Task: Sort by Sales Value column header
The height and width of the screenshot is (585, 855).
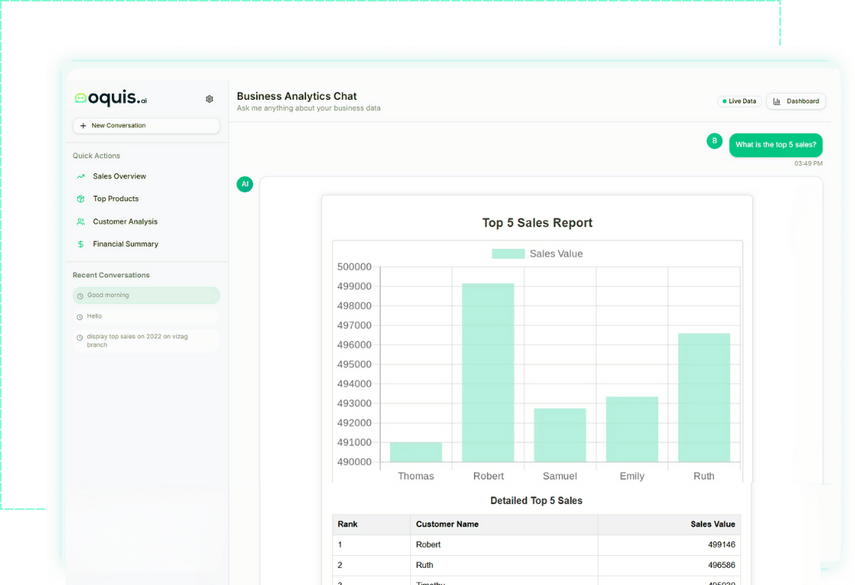Action: (712, 524)
